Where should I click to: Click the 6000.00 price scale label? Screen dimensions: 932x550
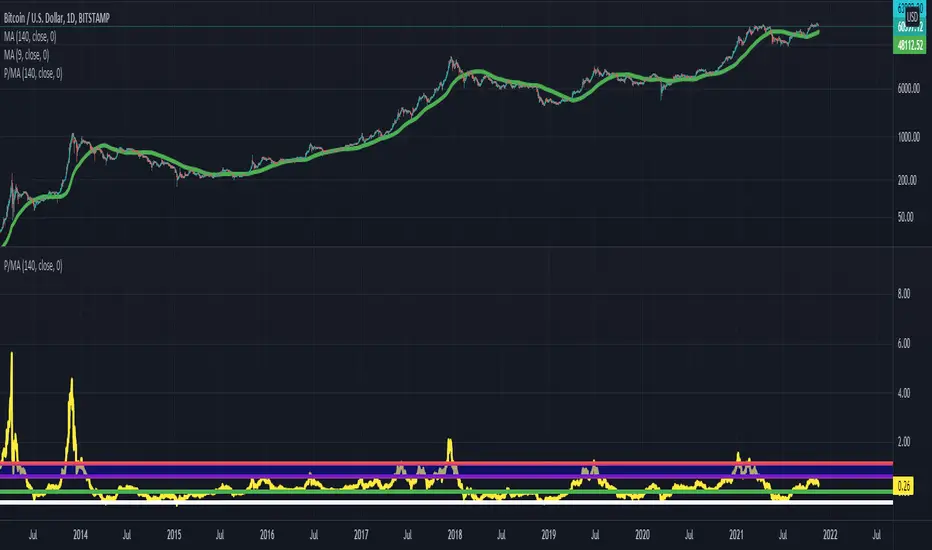tap(908, 89)
